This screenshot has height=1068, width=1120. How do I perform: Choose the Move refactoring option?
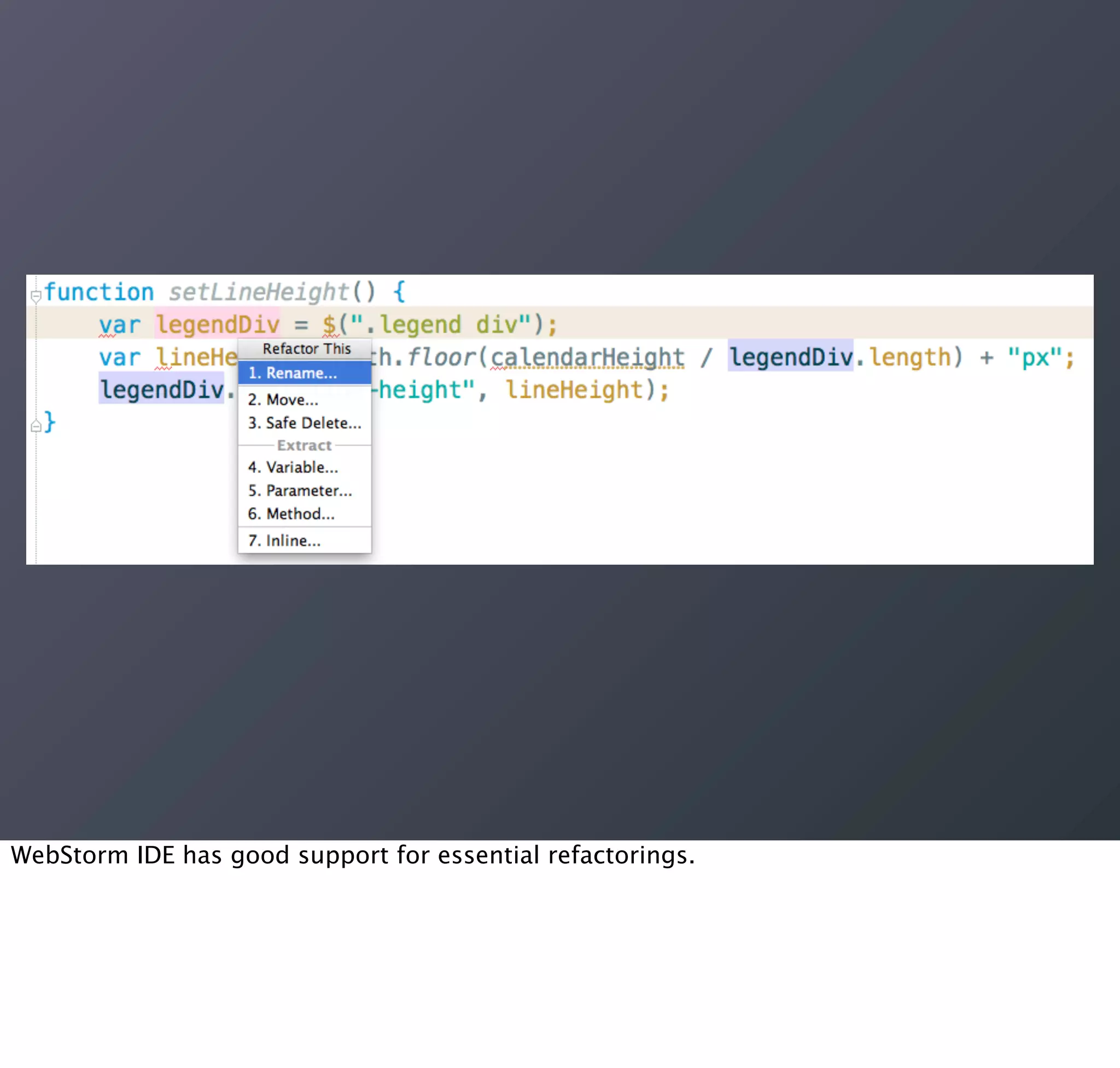tap(283, 399)
